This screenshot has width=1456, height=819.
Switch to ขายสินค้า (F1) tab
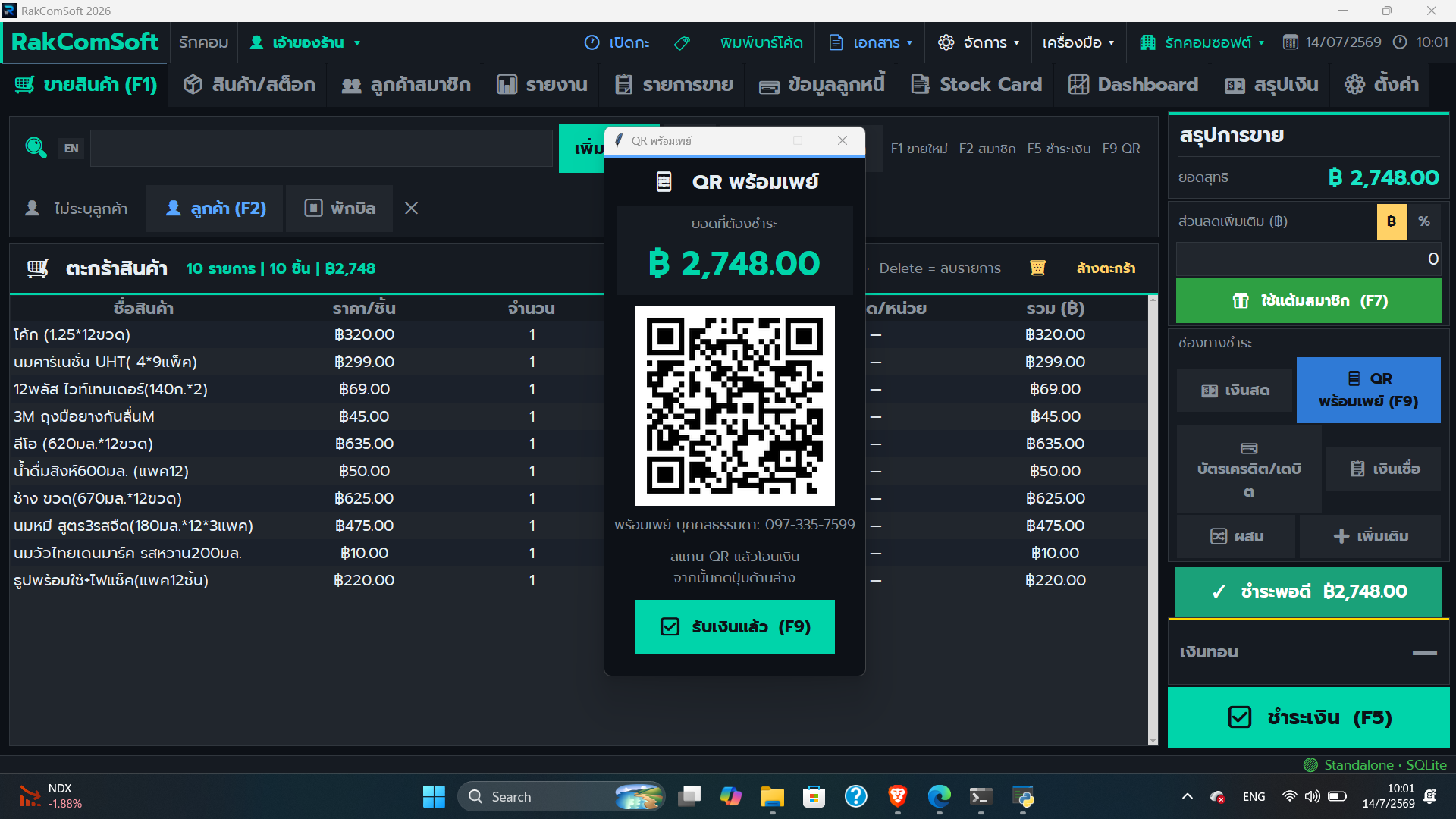[86, 84]
